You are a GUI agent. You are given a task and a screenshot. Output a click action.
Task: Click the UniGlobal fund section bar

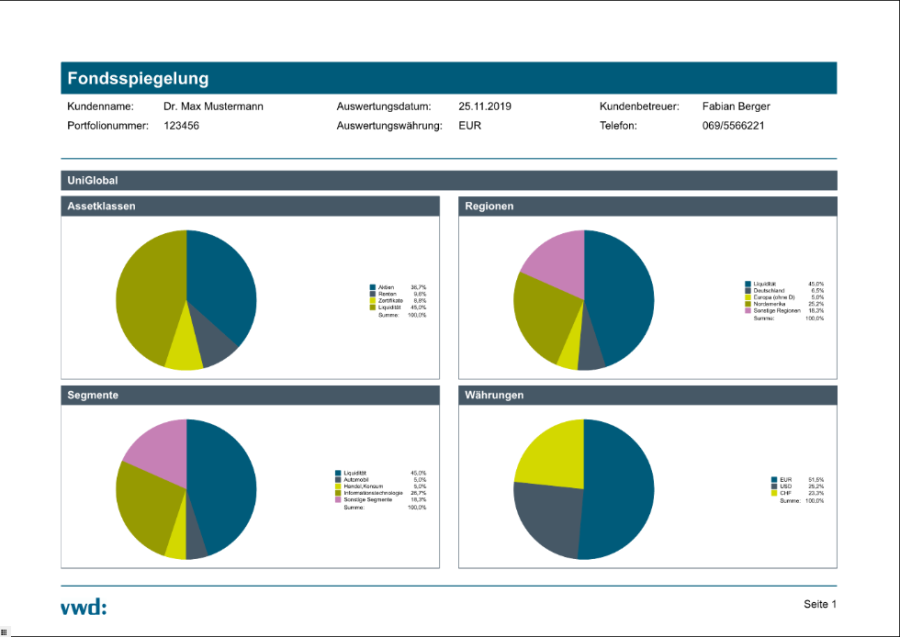click(448, 180)
